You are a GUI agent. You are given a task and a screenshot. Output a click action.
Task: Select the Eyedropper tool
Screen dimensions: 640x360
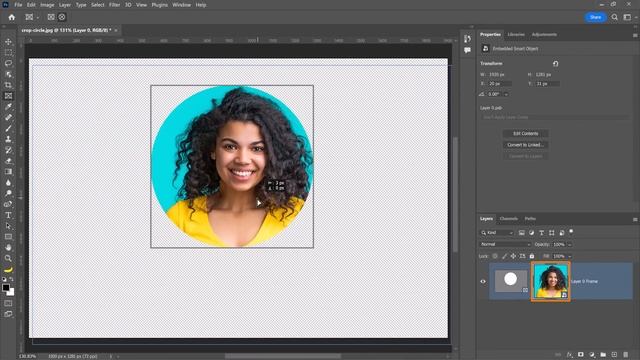[8, 107]
